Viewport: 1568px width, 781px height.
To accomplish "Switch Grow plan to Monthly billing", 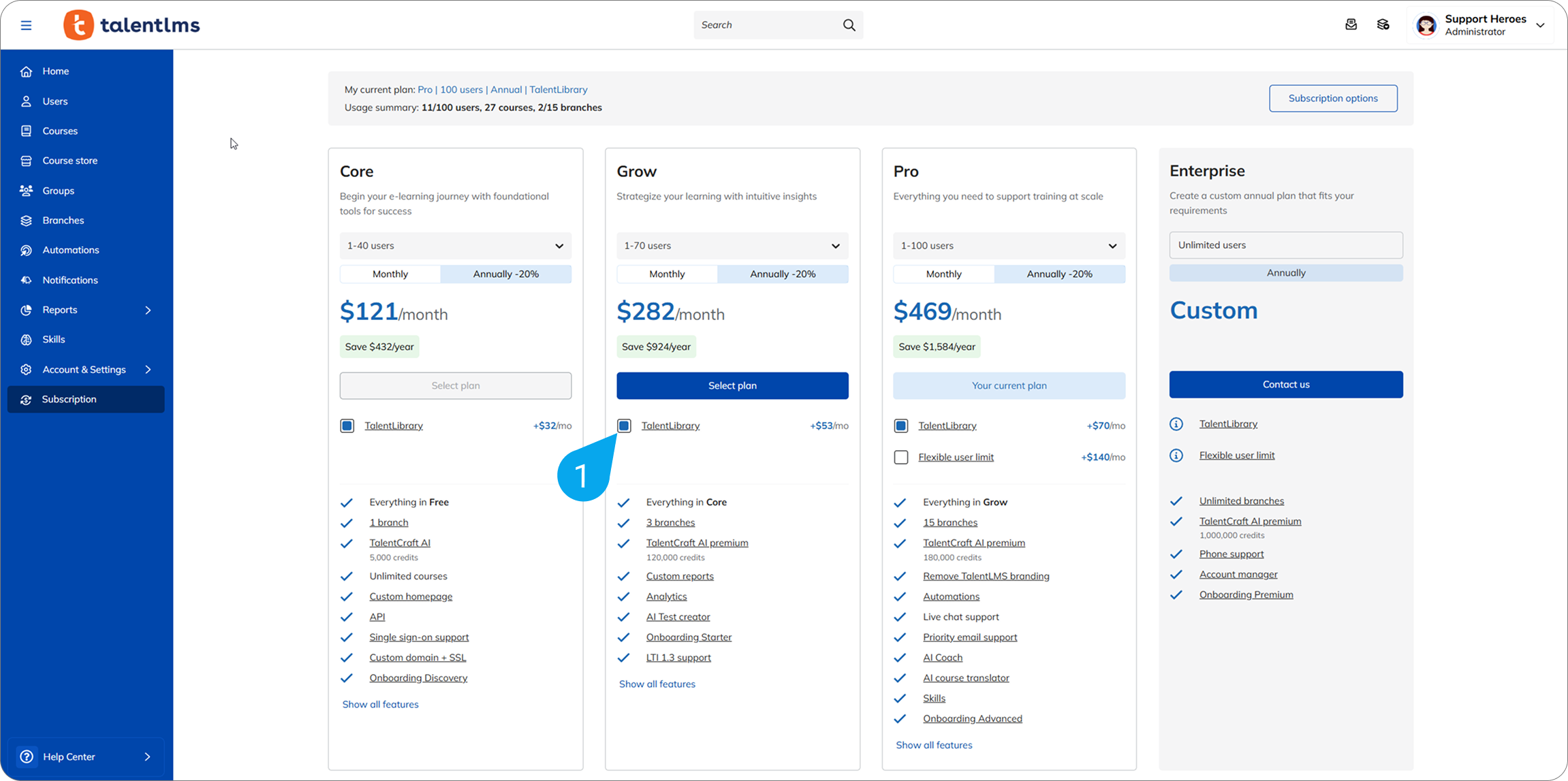I will [x=667, y=274].
